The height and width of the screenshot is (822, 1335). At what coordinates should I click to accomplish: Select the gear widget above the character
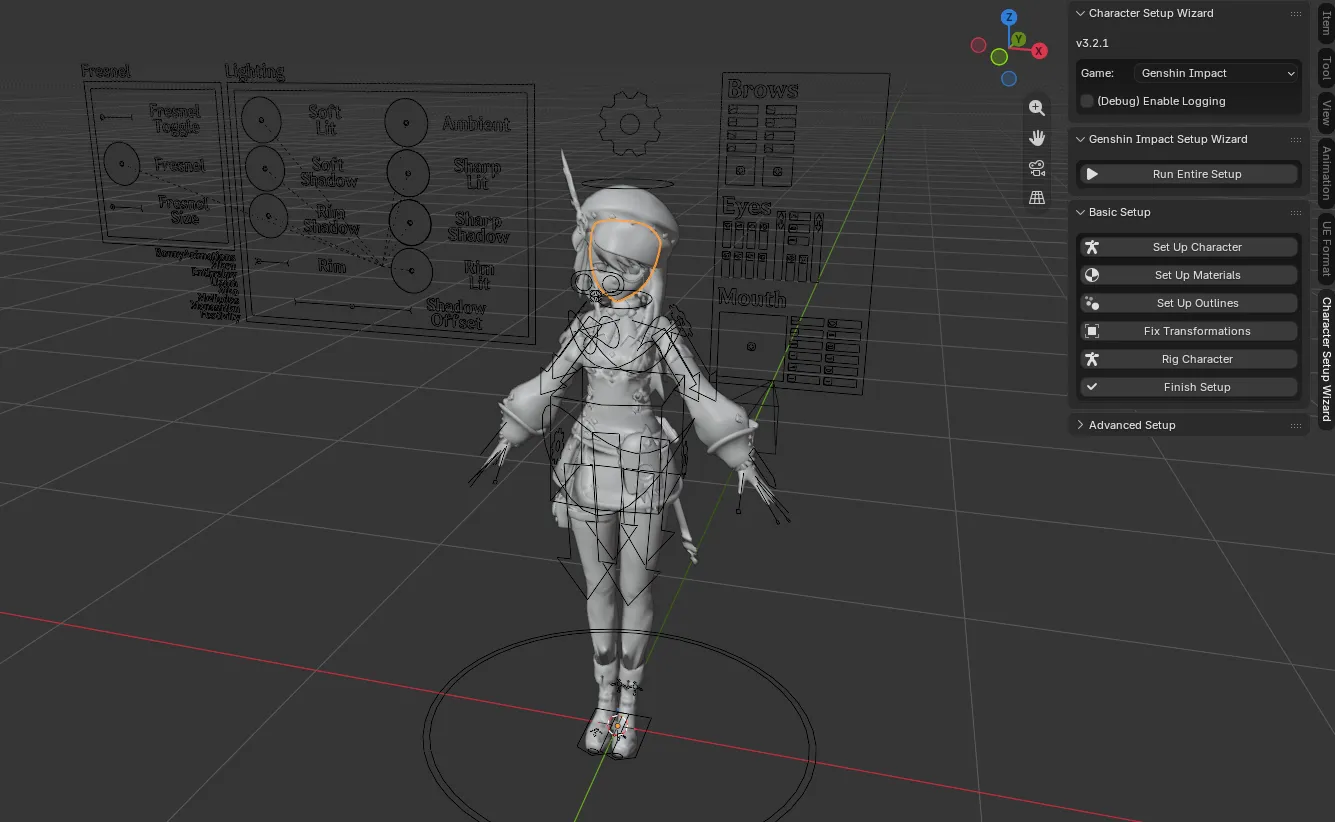(x=629, y=124)
